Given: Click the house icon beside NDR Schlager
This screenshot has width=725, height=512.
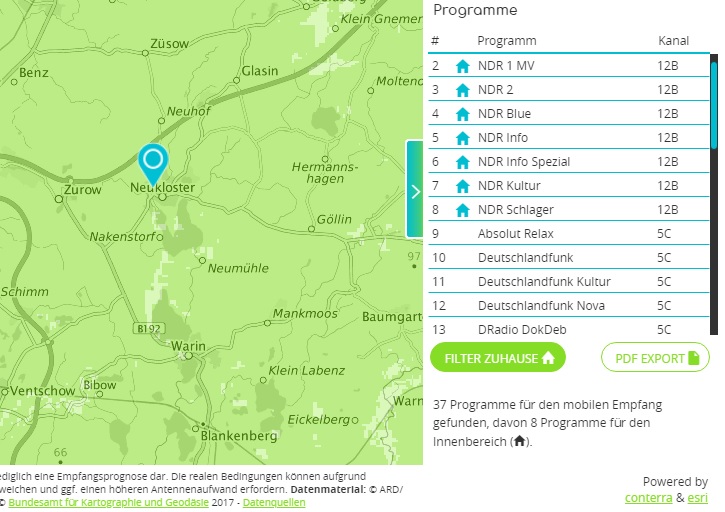Looking at the screenshot, I should [x=462, y=210].
